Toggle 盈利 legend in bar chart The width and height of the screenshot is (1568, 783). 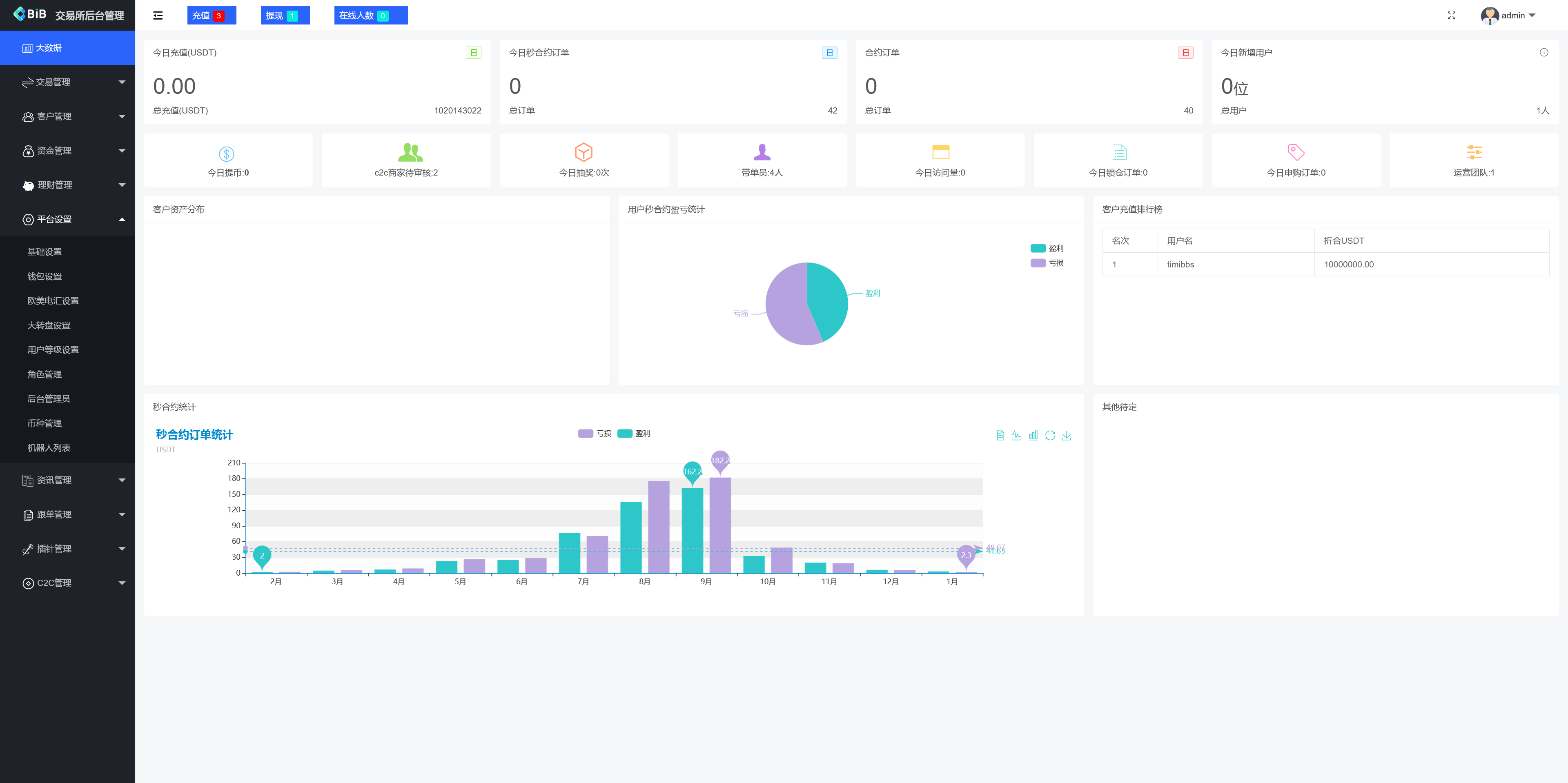pos(634,433)
